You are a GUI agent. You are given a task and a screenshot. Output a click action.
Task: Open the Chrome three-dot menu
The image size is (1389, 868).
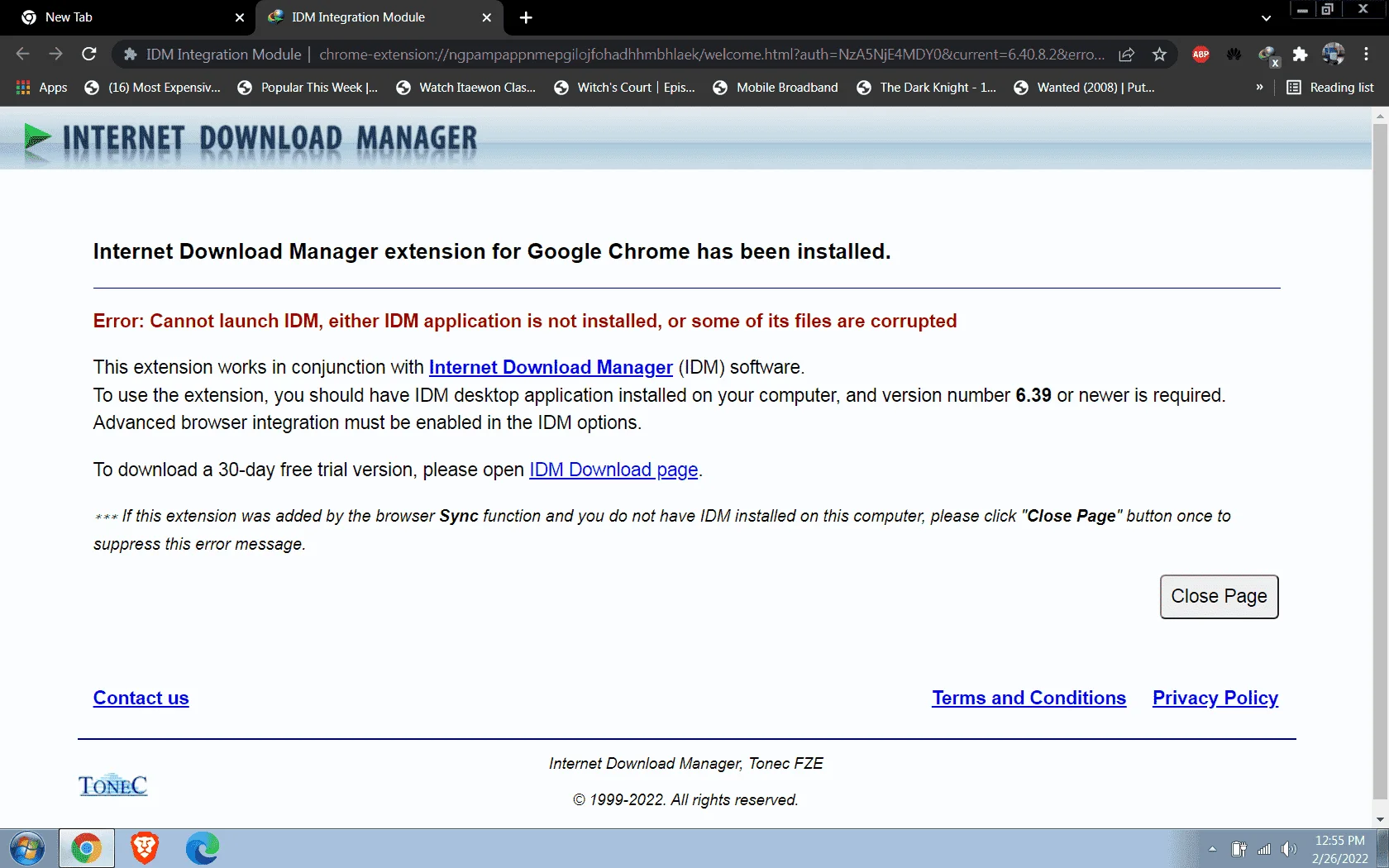click(1366, 55)
